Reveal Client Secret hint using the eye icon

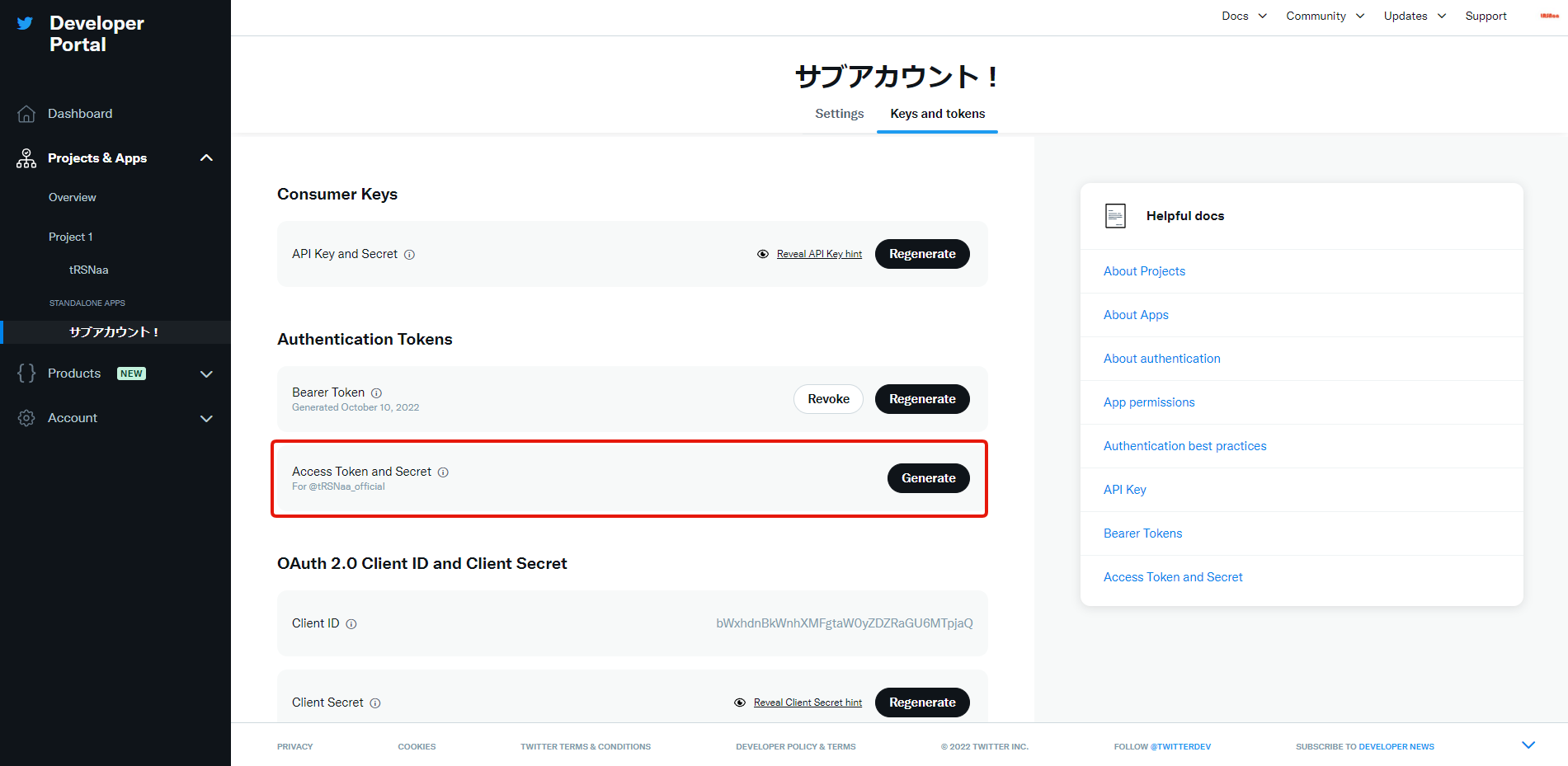739,702
